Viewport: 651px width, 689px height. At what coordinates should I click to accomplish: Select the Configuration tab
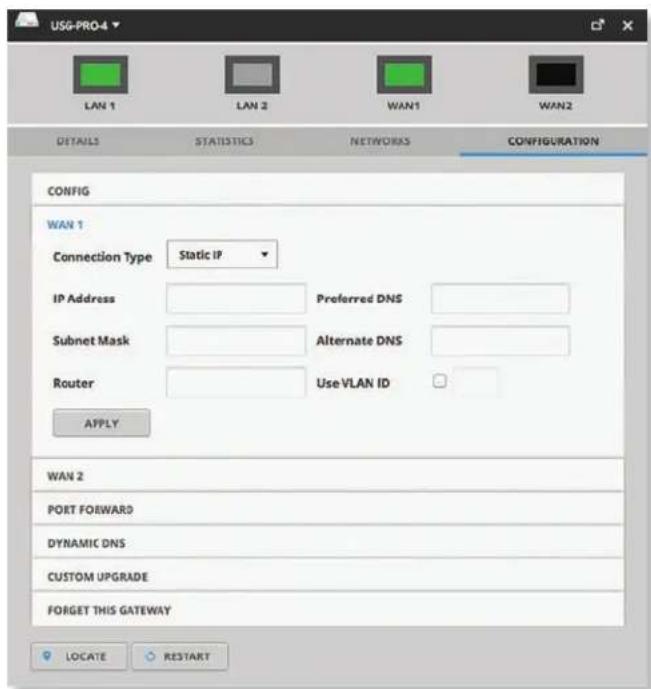[x=553, y=141]
